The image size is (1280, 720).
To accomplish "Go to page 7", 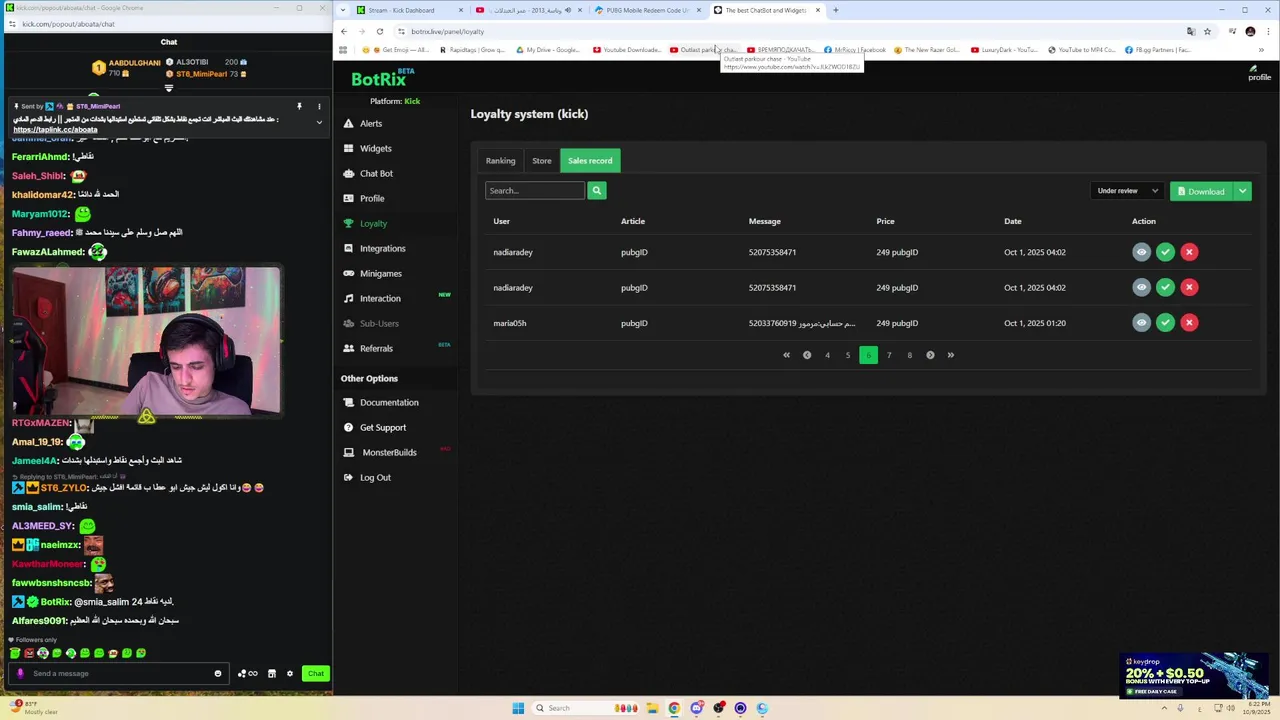I will pyautogui.click(x=889, y=355).
